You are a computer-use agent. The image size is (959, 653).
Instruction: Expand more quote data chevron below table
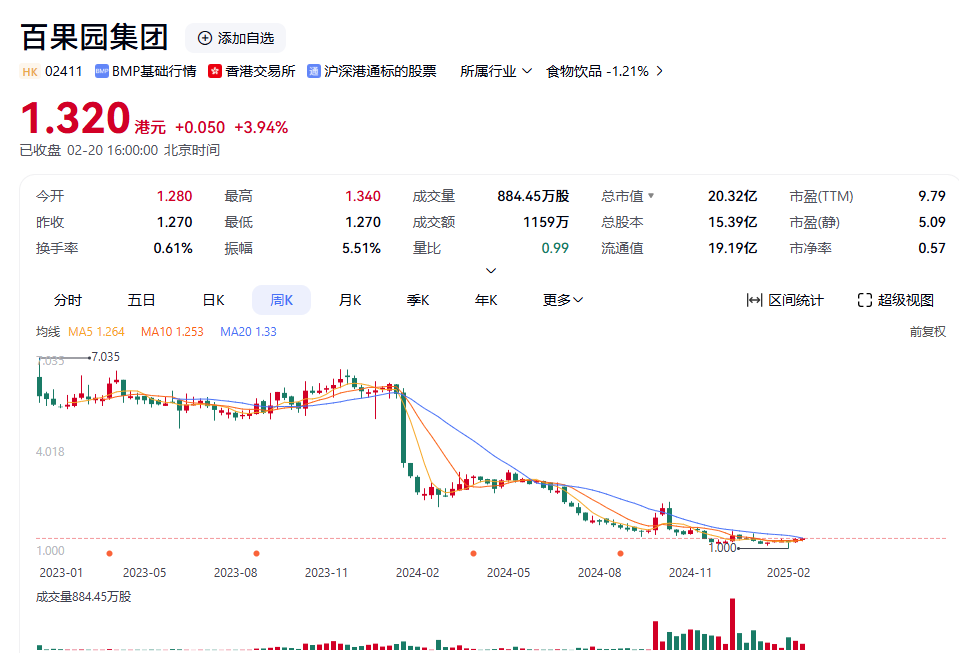[x=491, y=270]
